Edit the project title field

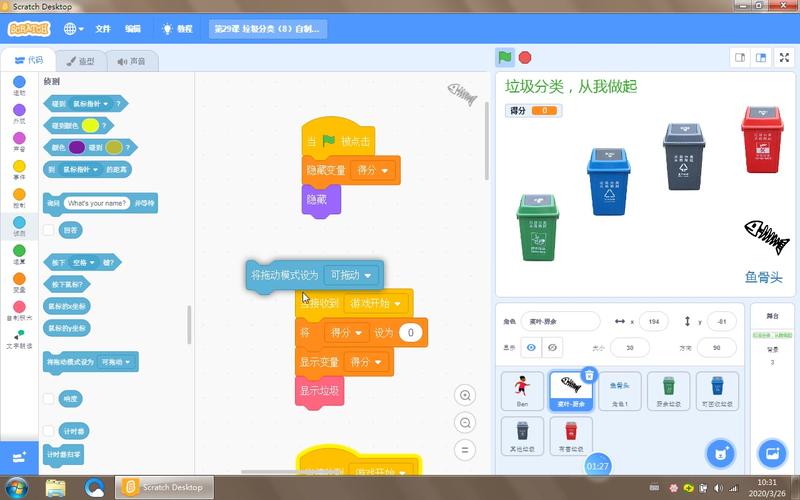tap(268, 29)
